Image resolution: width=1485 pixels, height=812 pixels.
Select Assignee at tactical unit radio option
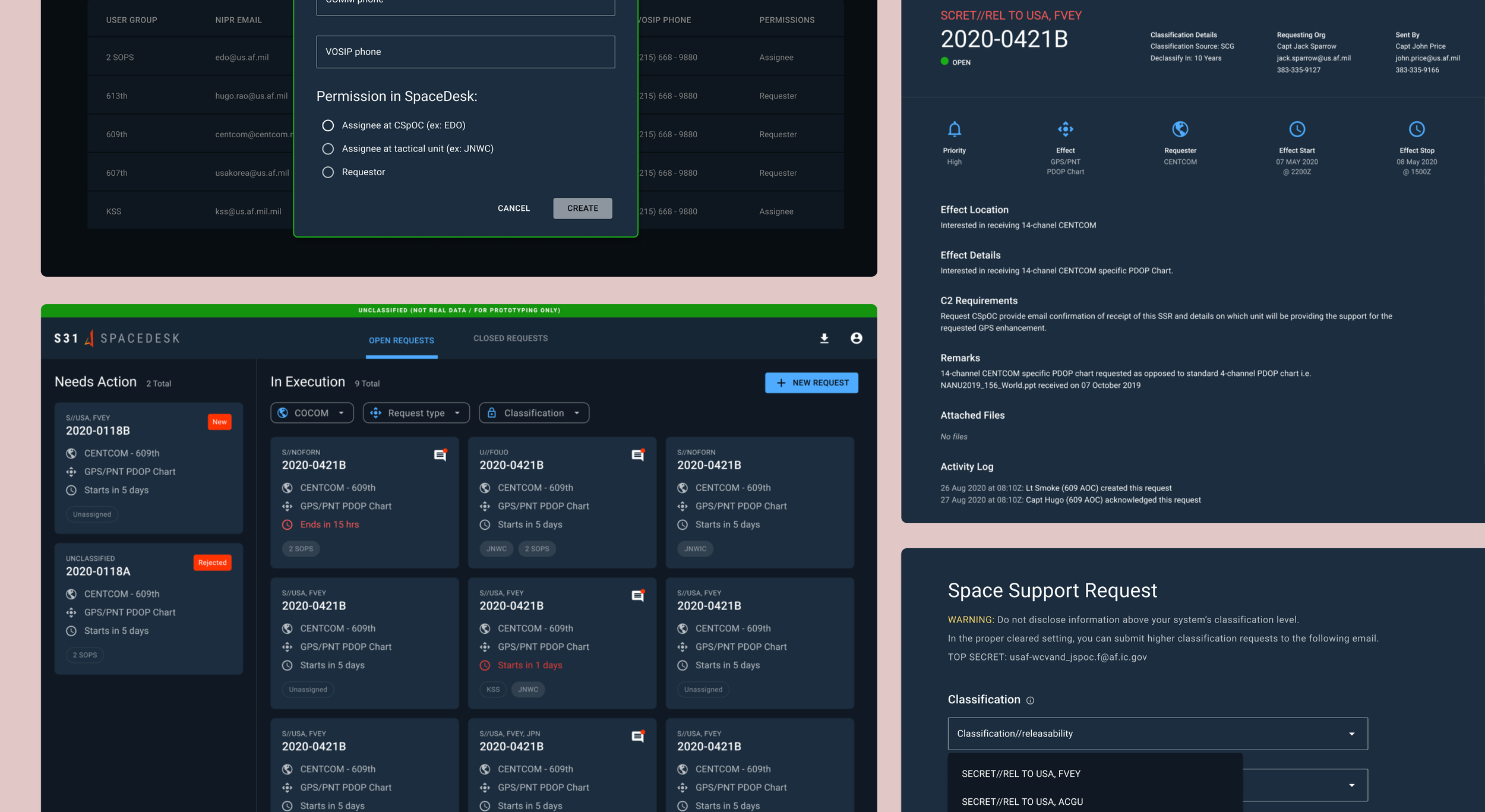click(328, 149)
